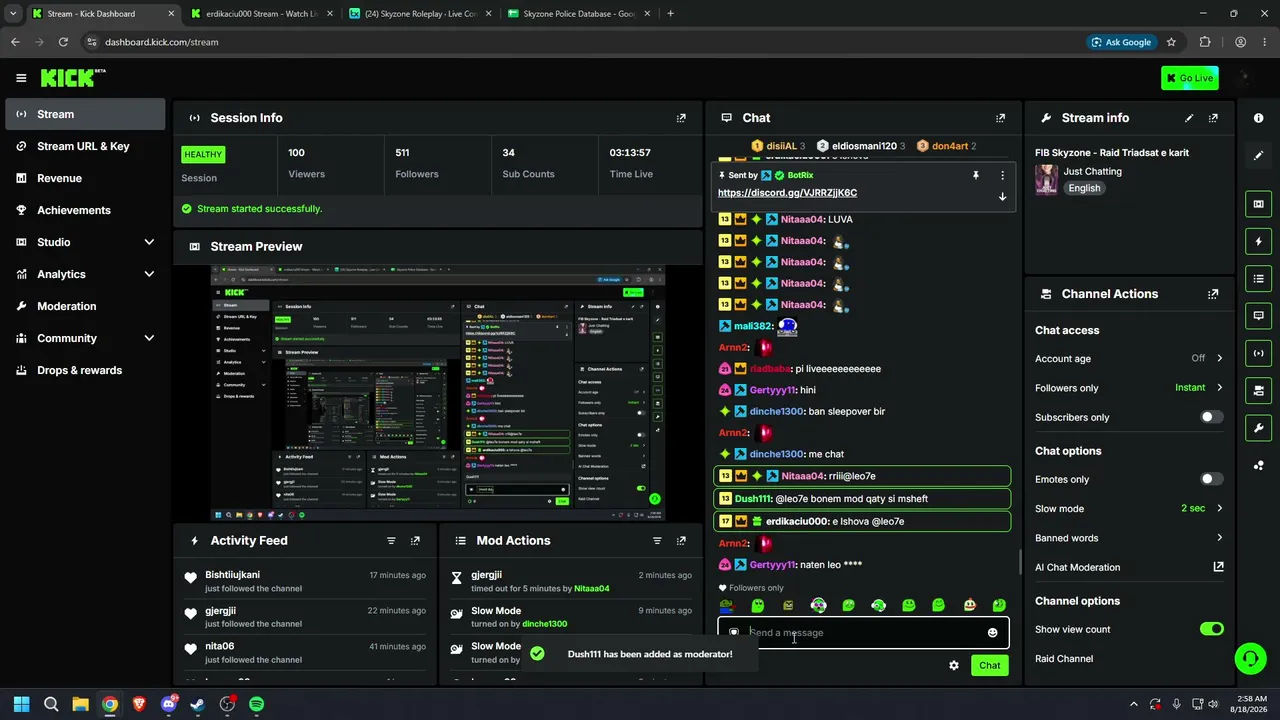
Task: Click the Send a message input field
Action: 863,633
